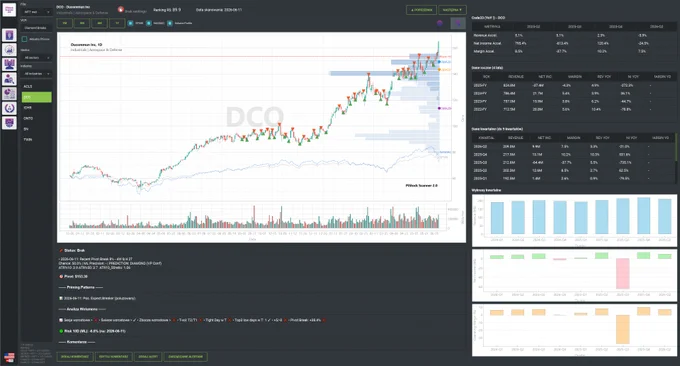Image resolution: width=680 pixels, height=366 pixels.
Task: Click the Pivot price text below chart
Action: (x=75, y=276)
